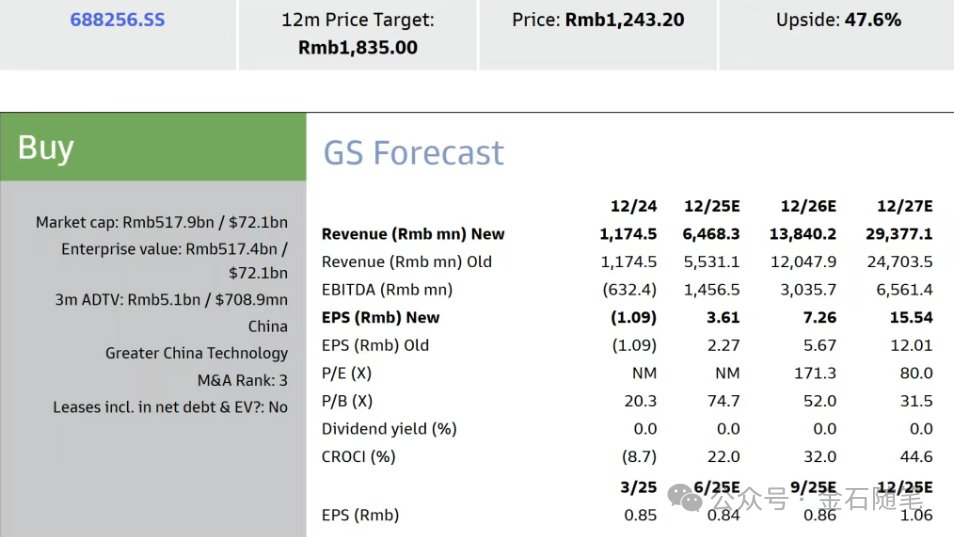954x537 pixels.
Task: Select the 12m Price Target box
Action: click(358, 34)
